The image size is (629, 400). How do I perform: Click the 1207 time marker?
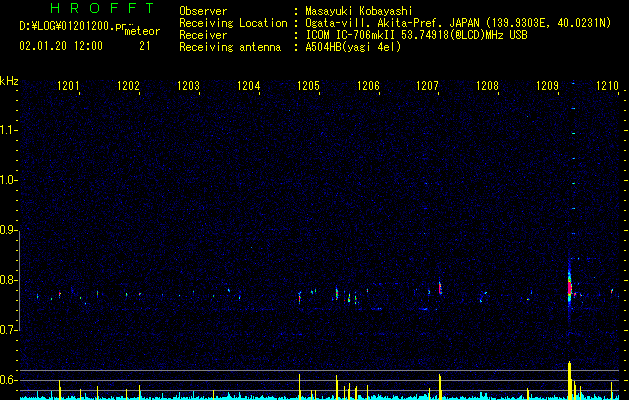click(x=428, y=86)
